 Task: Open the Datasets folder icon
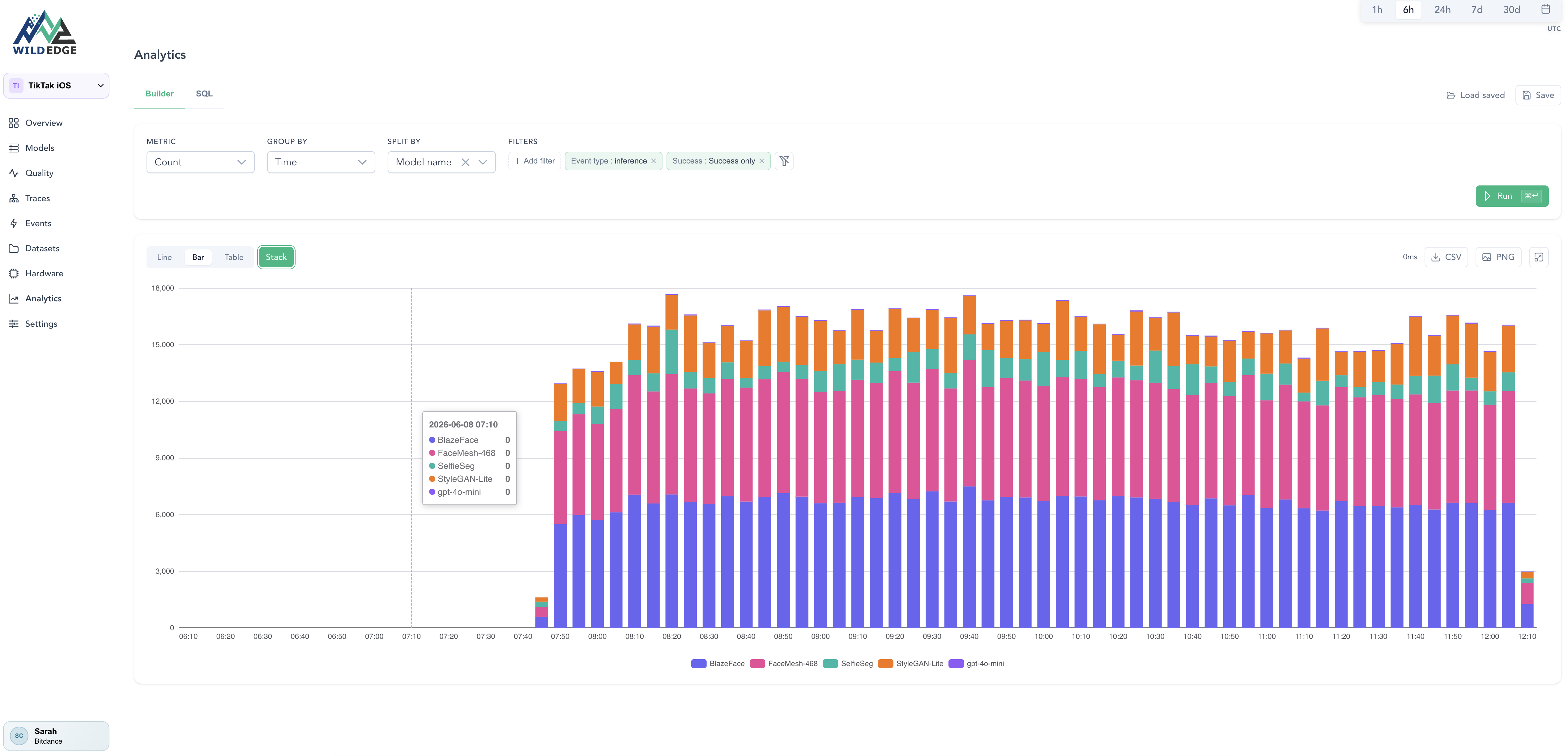[13, 248]
